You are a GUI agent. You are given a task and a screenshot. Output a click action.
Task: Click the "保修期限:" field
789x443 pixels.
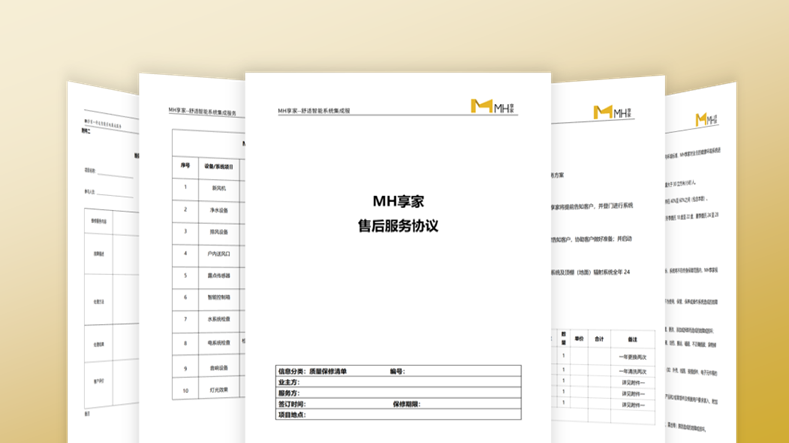click(407, 404)
